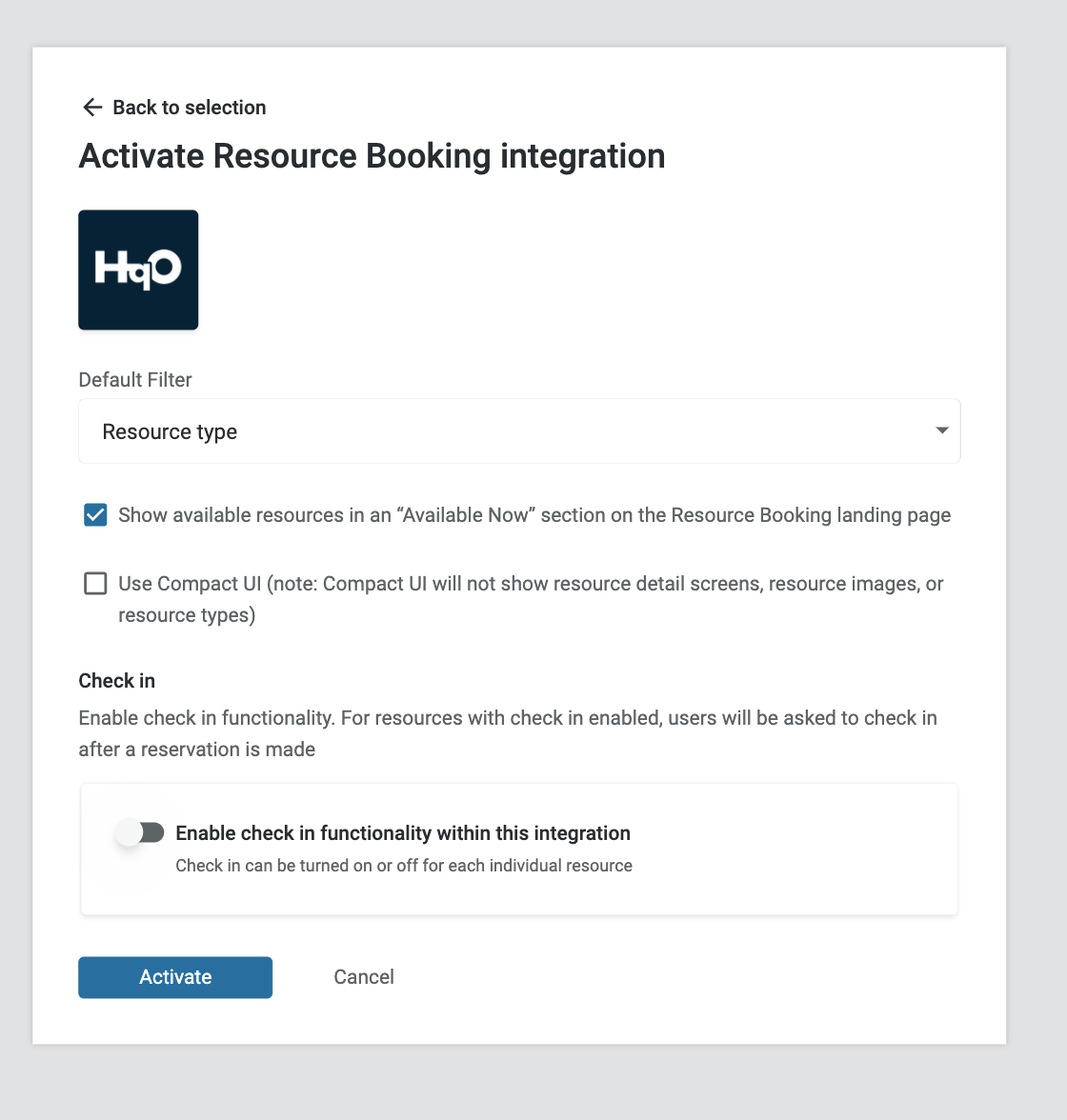This screenshot has width=1067, height=1120.
Task: Click the individual resource check in hint text
Action: click(404, 866)
